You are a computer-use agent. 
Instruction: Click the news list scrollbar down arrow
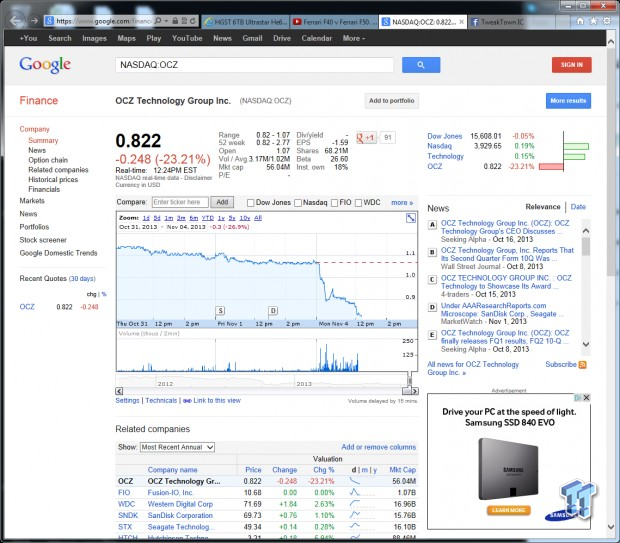click(586, 344)
